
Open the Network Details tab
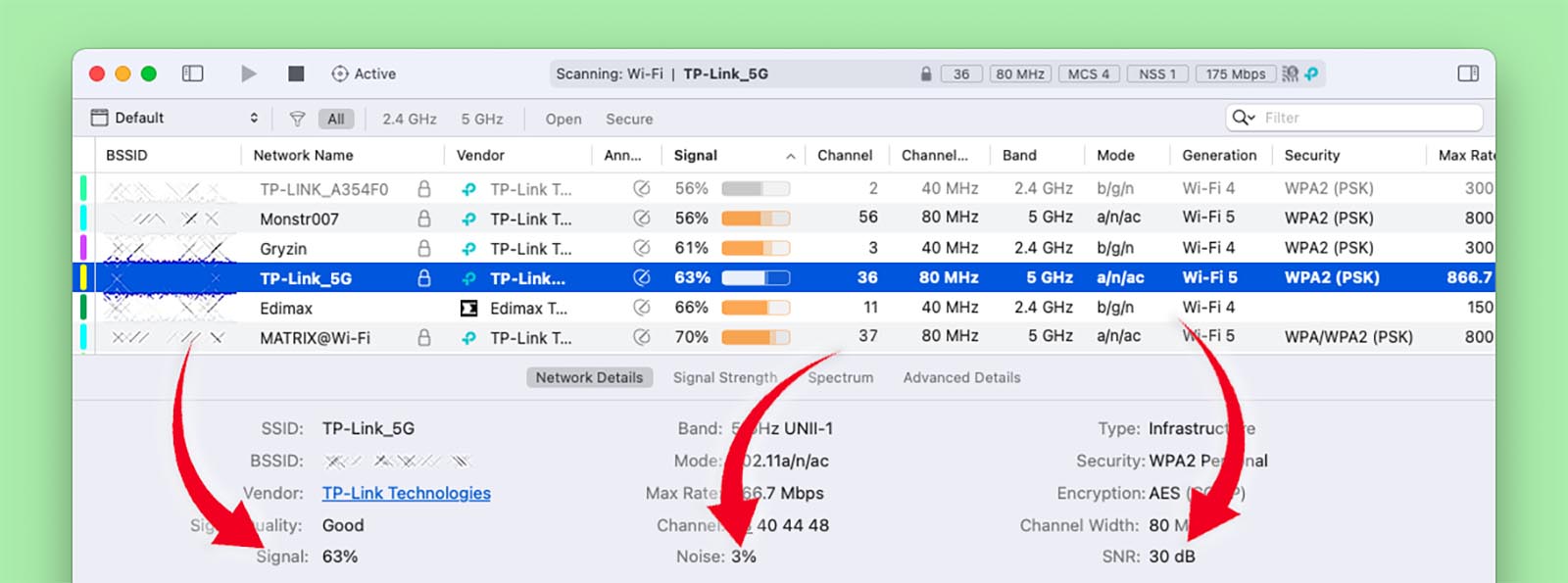(589, 377)
